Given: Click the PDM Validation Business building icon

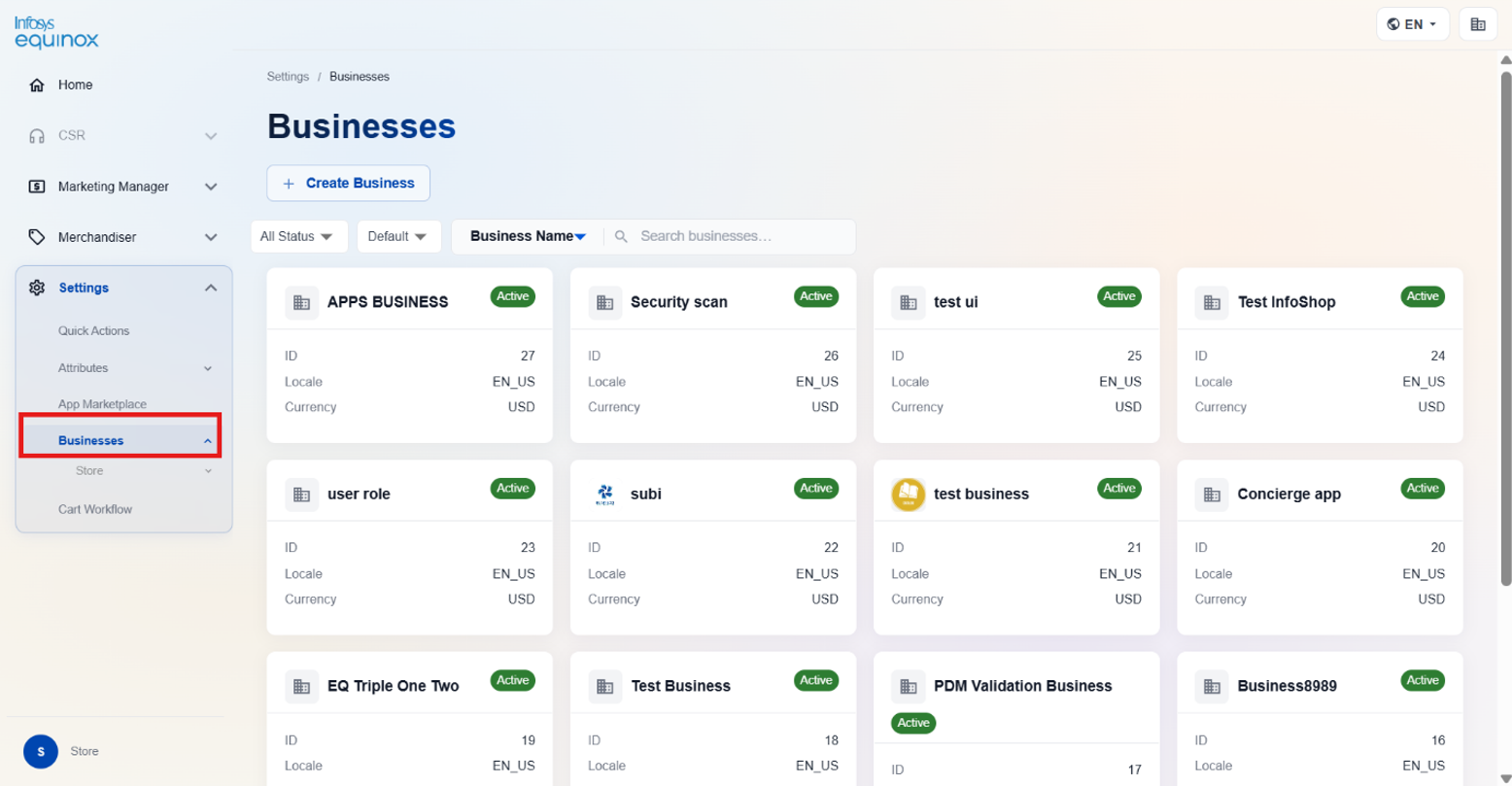Looking at the screenshot, I should coord(908,687).
